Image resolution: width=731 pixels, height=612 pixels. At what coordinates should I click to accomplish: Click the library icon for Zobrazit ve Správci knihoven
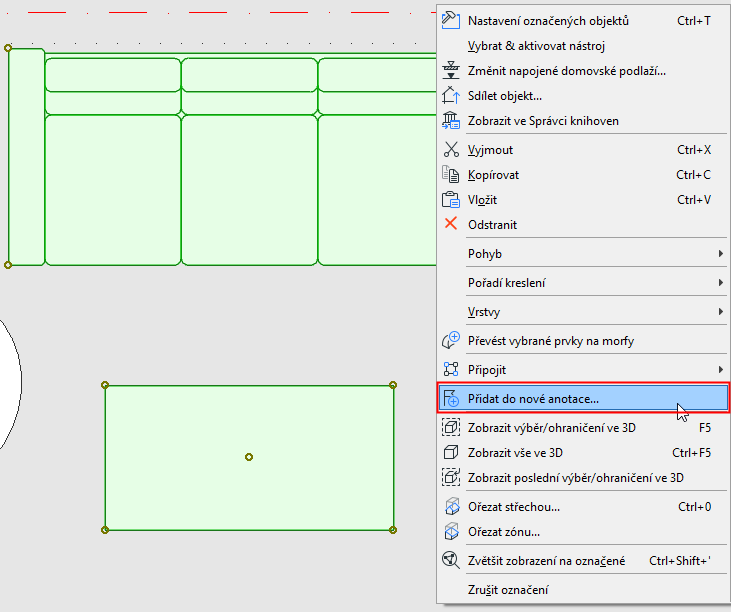[x=450, y=121]
